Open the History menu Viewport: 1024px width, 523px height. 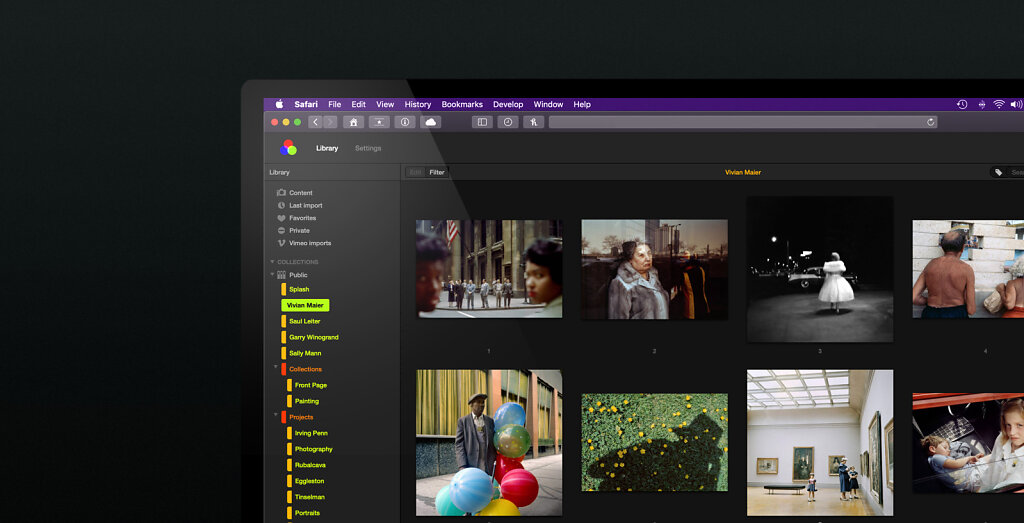tap(418, 104)
